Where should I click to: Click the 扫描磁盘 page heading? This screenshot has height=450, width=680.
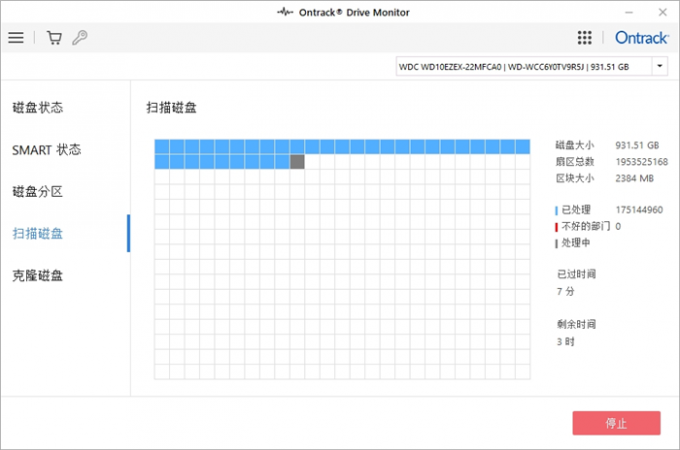pyautogui.click(x=171, y=108)
